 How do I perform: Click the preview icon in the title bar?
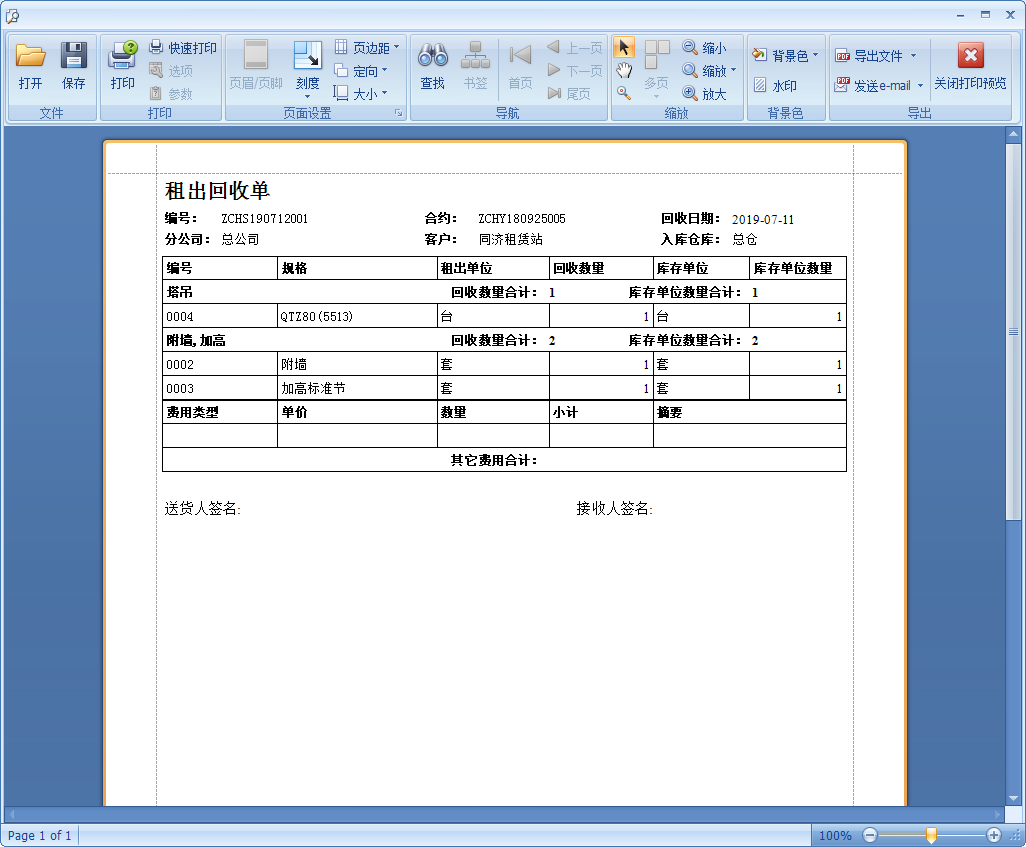12,16
